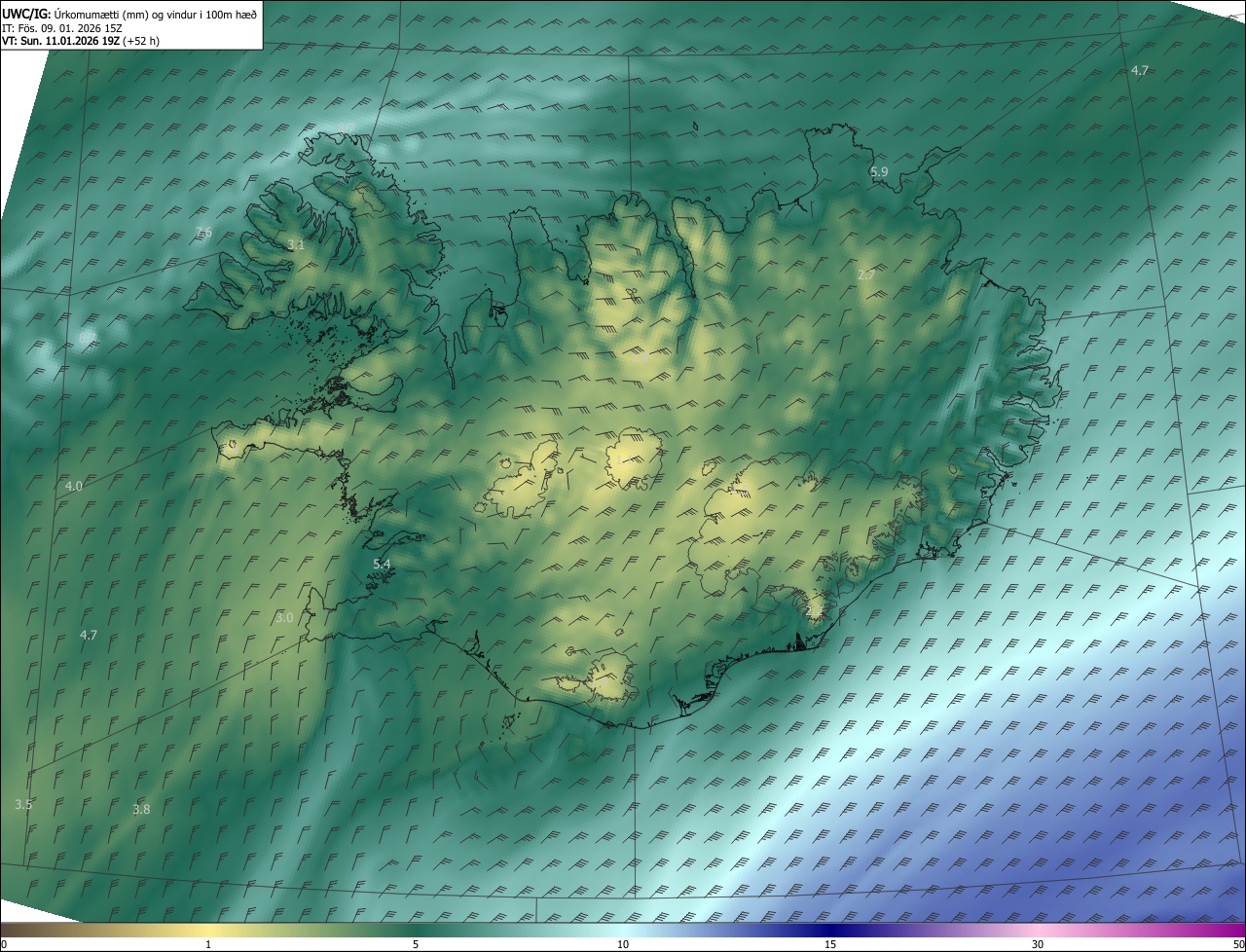
Task: Click the 3.0 value label
Action: coord(284,618)
